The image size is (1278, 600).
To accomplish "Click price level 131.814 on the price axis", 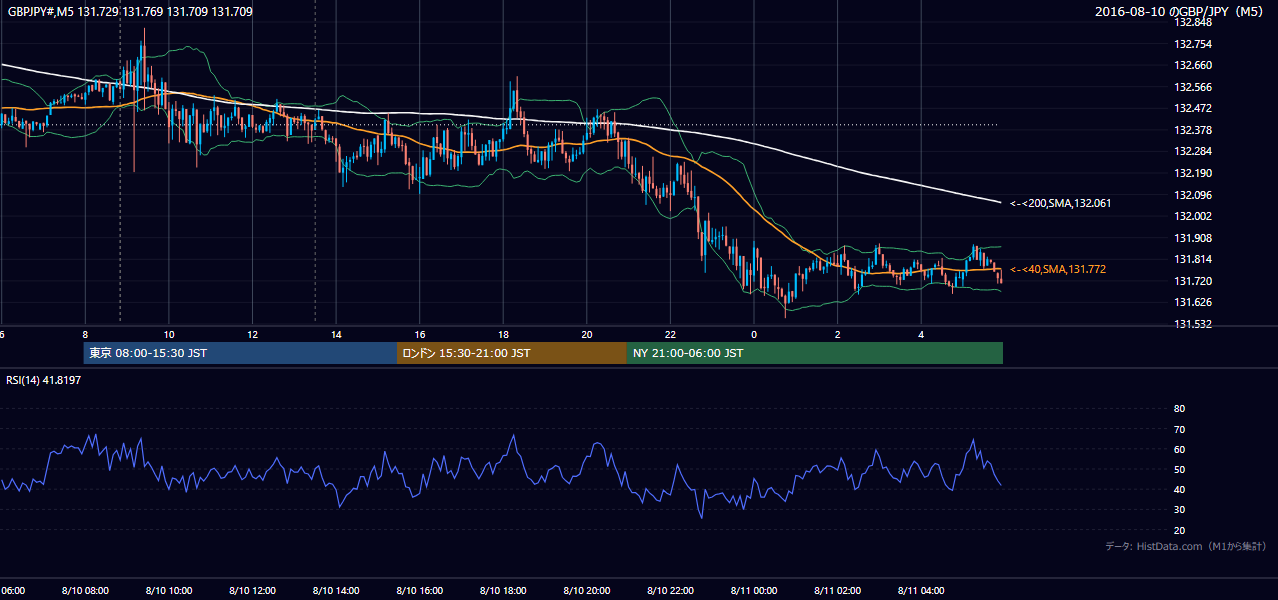I will 1192,259.
